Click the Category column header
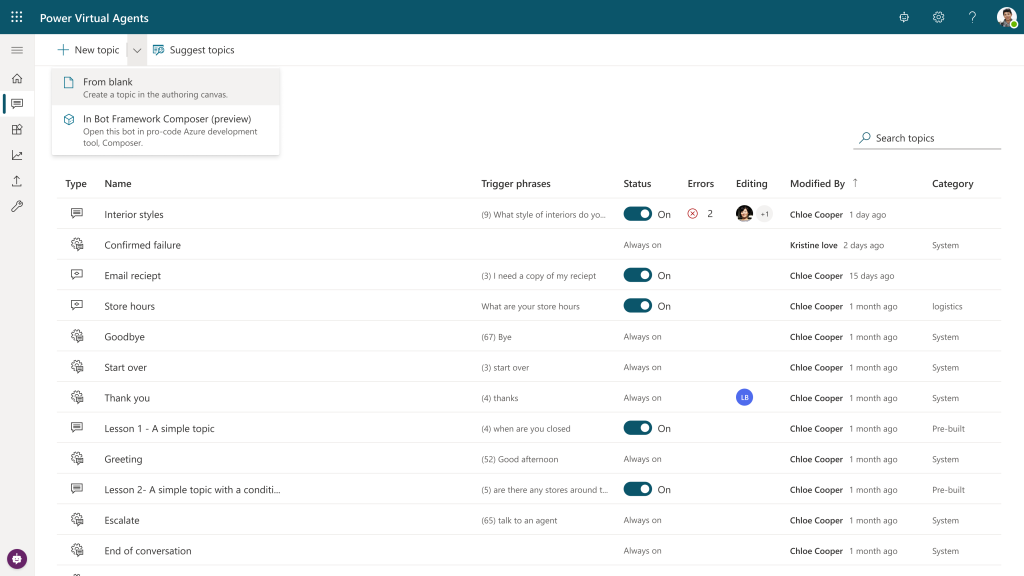The height and width of the screenshot is (576, 1024). coord(952,184)
